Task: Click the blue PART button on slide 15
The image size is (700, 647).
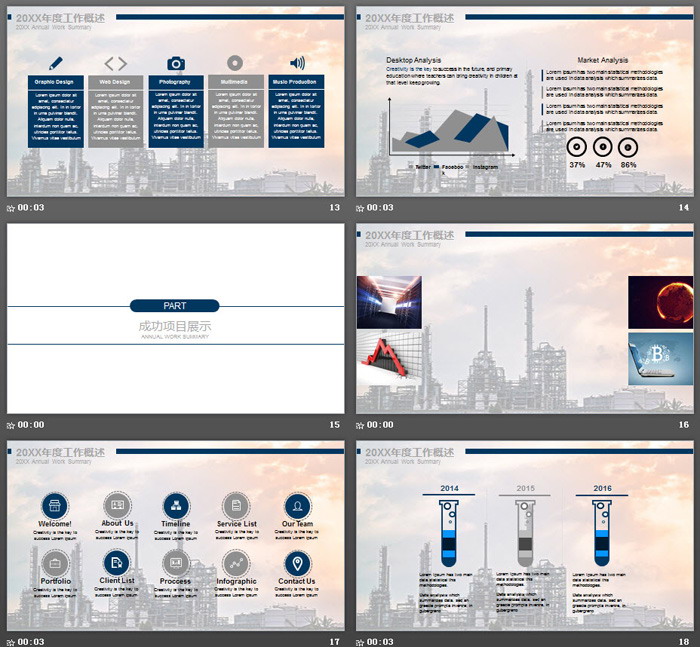Action: pyautogui.click(x=174, y=306)
